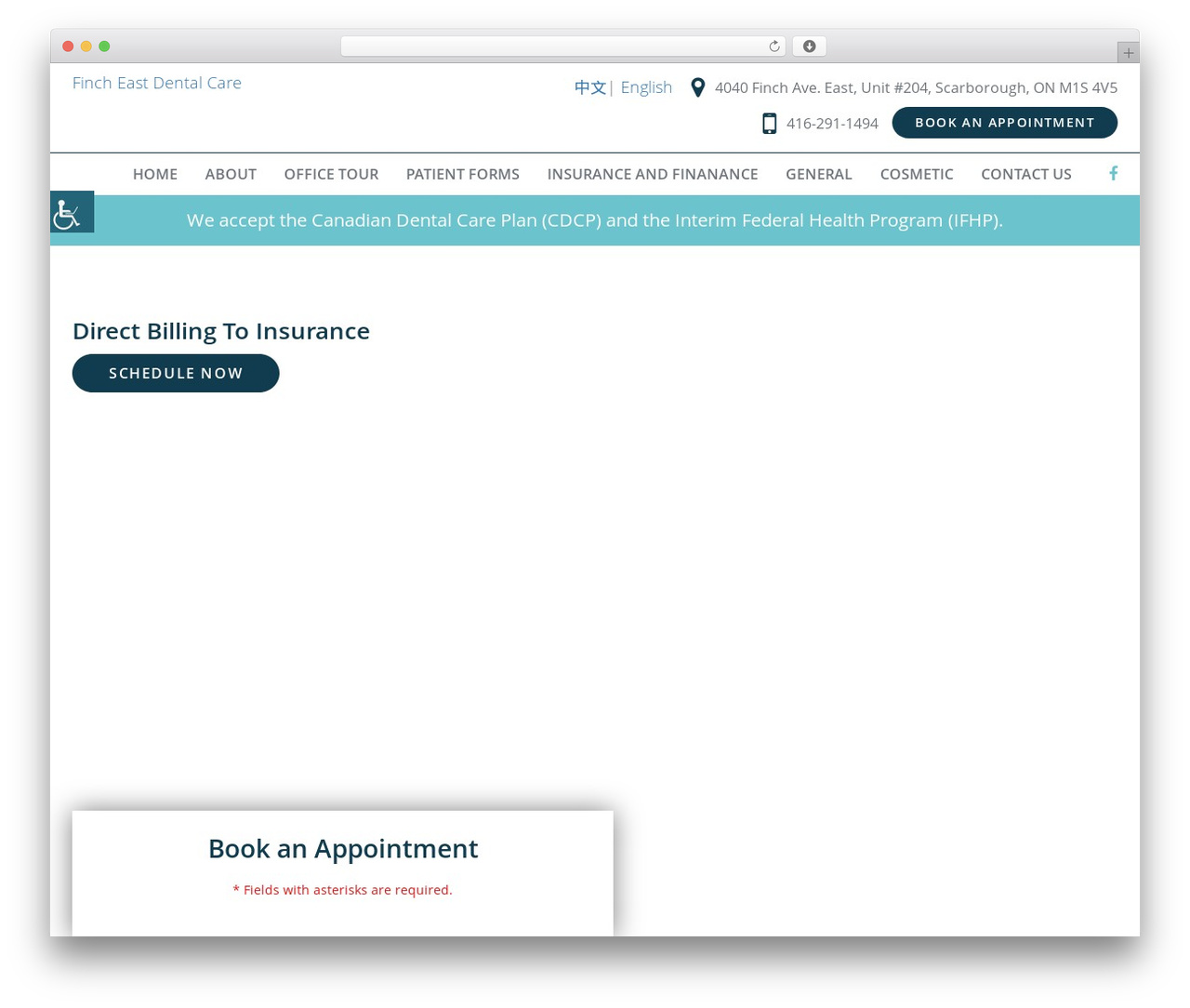Screen dimensions: 1190x1008
Task: Open the wheelchair accessibility options icon
Action: 72,212
